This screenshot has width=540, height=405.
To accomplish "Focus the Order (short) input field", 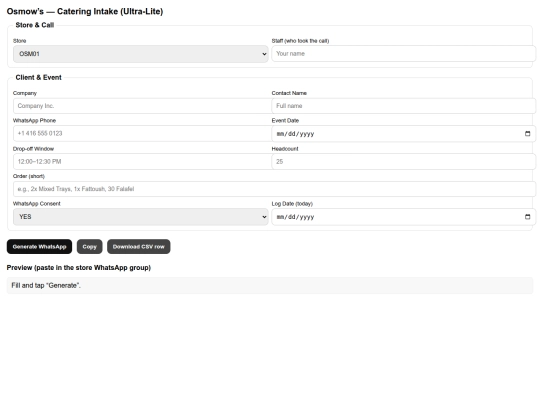I will tap(274, 189).
